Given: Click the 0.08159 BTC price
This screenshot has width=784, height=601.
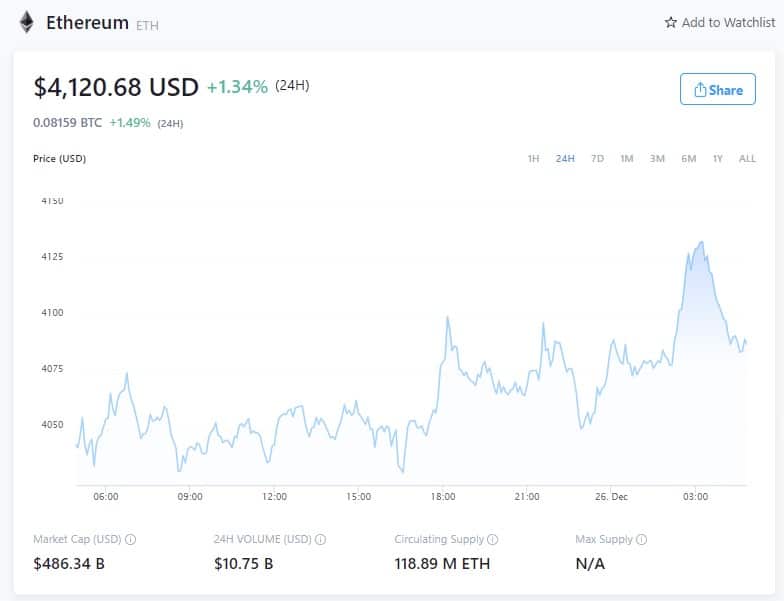Looking at the screenshot, I should pos(68,122).
